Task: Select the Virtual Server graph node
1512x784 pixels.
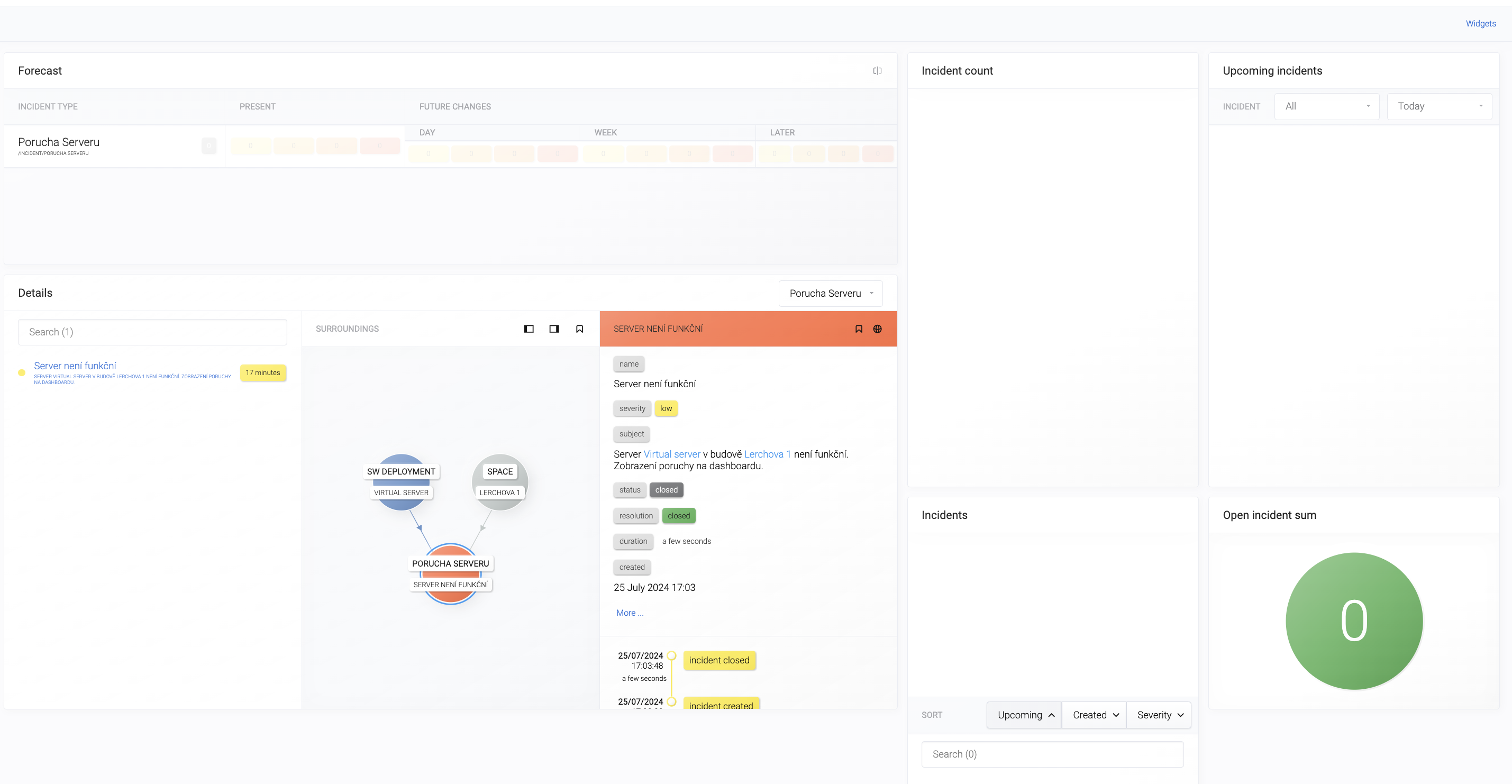Action: pos(401,482)
